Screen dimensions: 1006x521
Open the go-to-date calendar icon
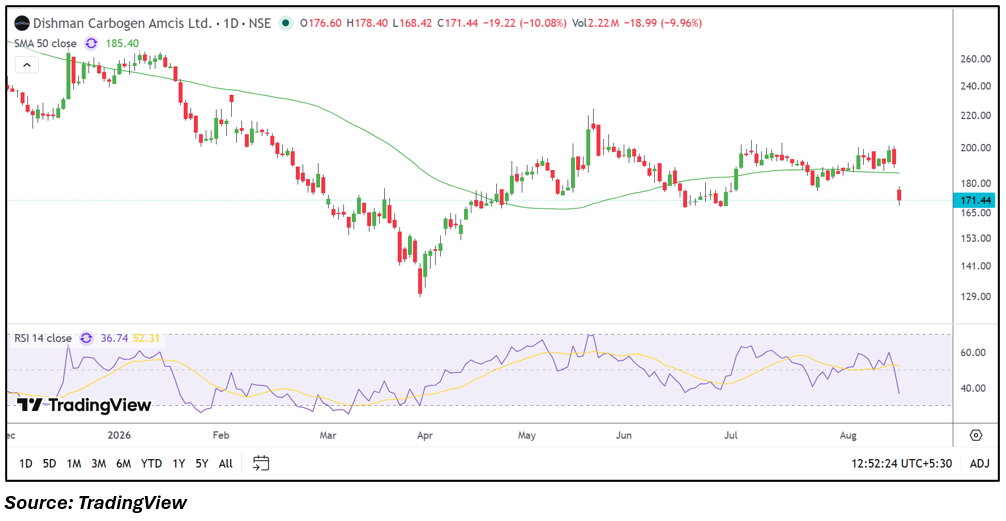(261, 463)
